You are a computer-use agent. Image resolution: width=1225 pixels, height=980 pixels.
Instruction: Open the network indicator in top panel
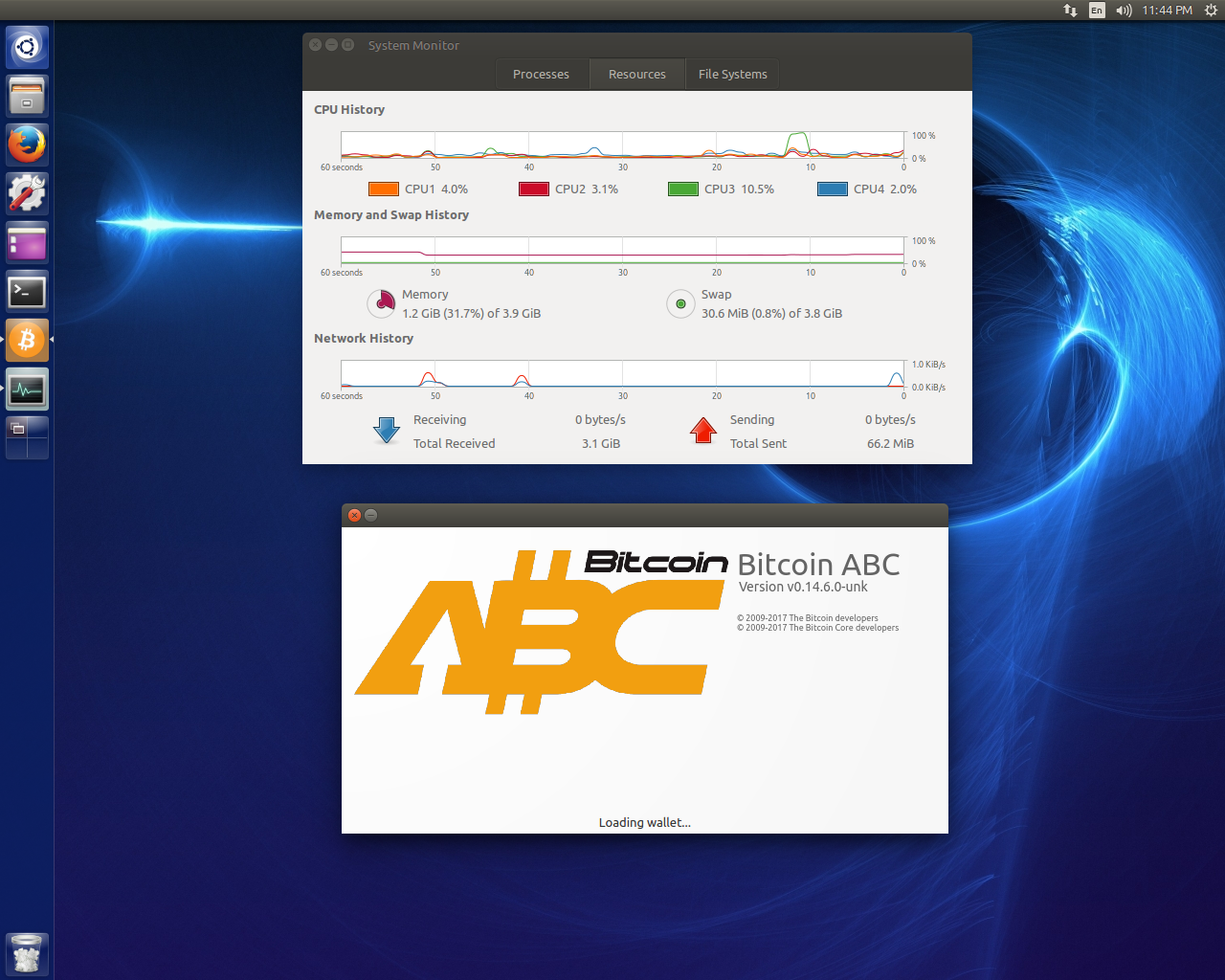[x=1069, y=11]
